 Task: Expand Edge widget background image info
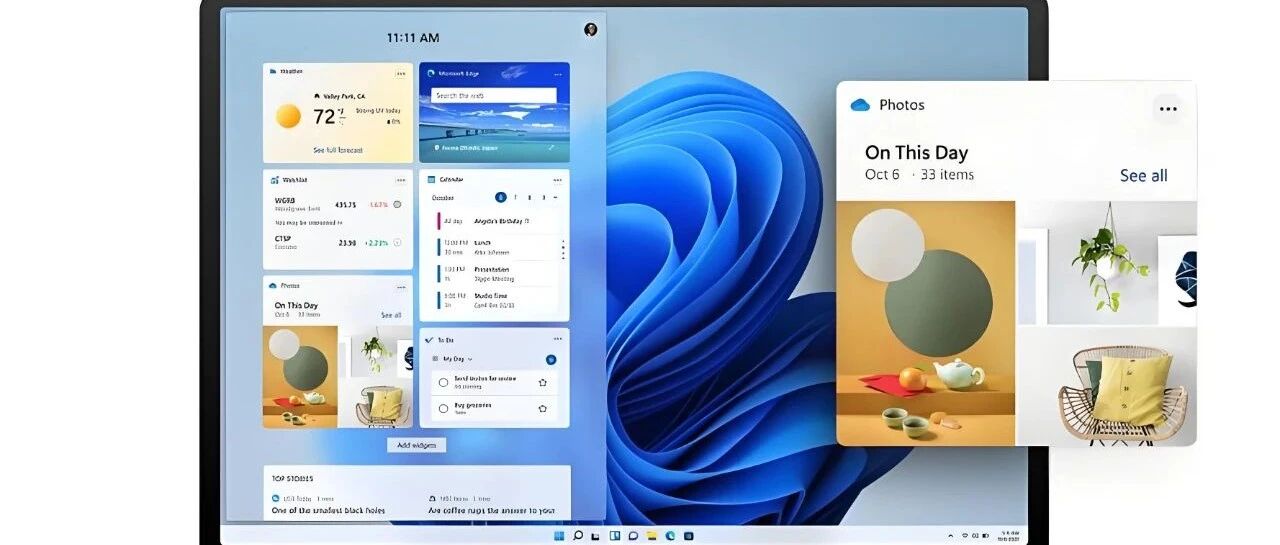[x=551, y=148]
